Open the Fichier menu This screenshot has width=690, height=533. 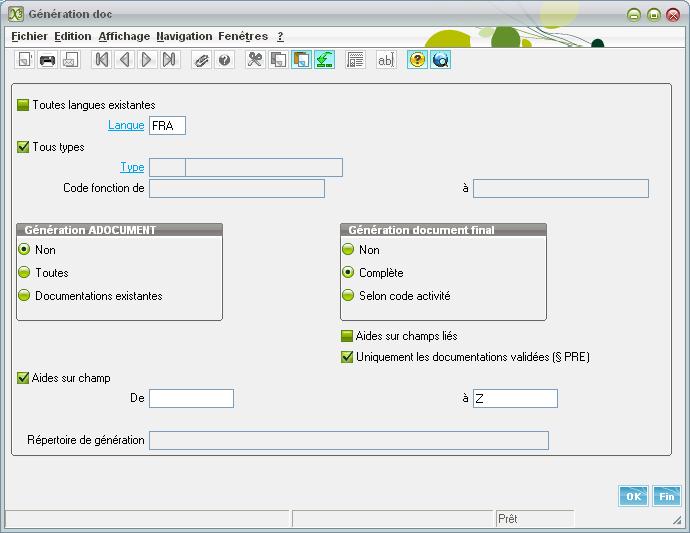[29, 36]
